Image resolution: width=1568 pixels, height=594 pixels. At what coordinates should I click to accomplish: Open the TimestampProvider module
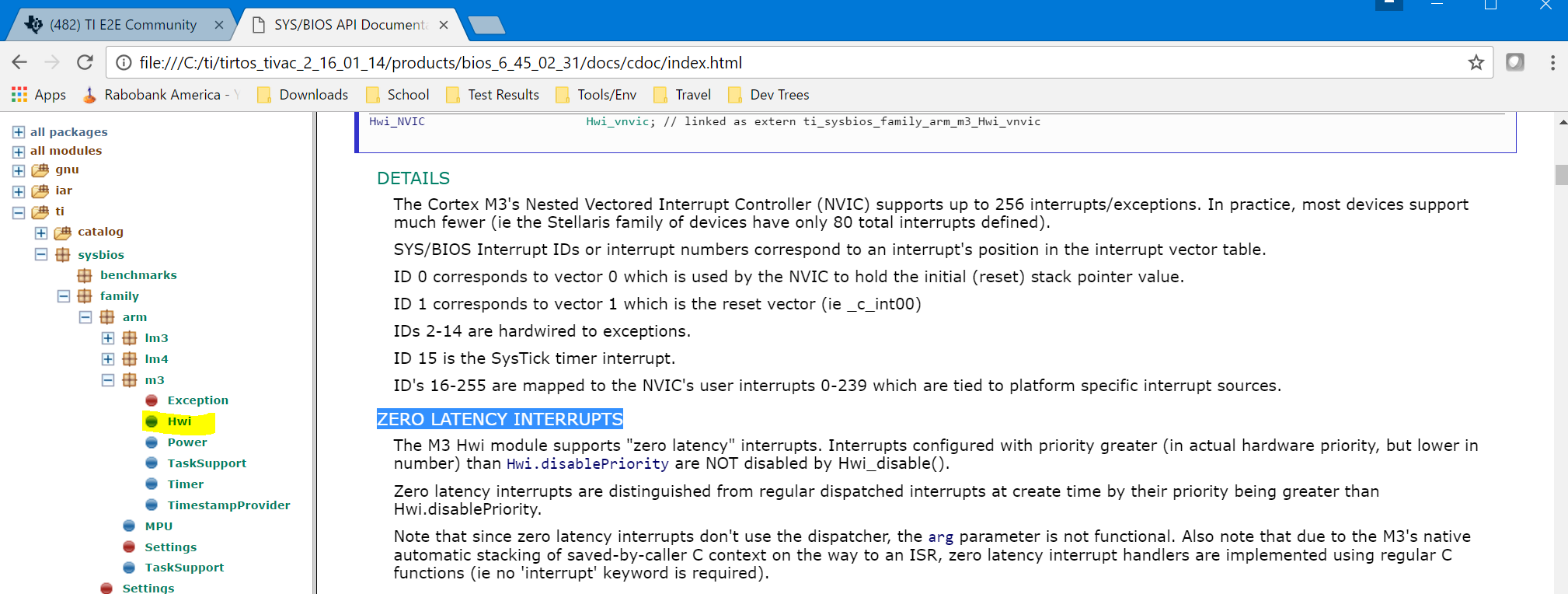click(x=228, y=505)
